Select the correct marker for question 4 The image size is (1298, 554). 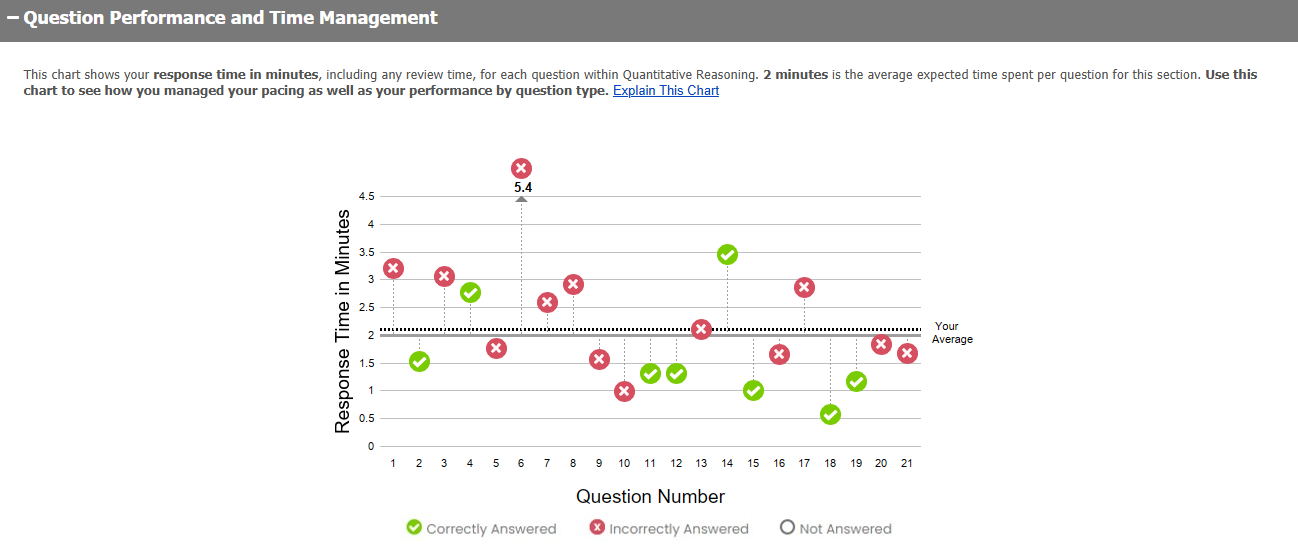click(470, 292)
